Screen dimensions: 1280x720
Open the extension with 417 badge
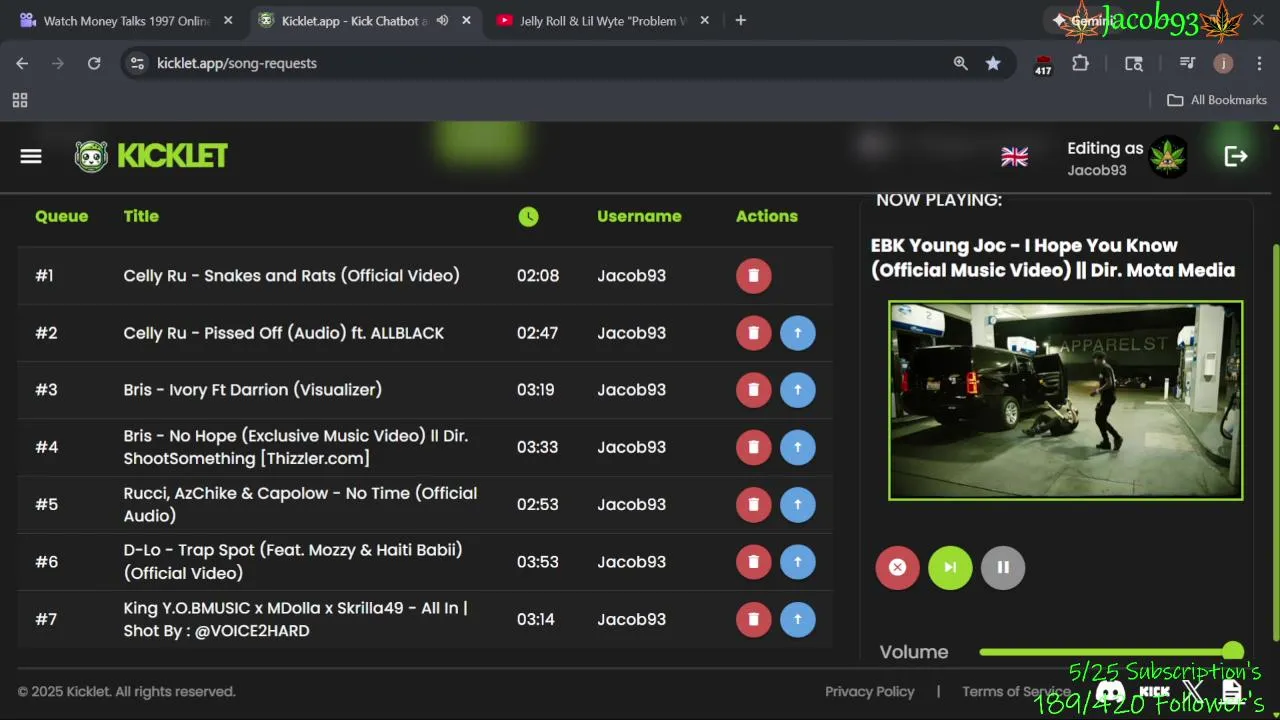pyautogui.click(x=1043, y=65)
